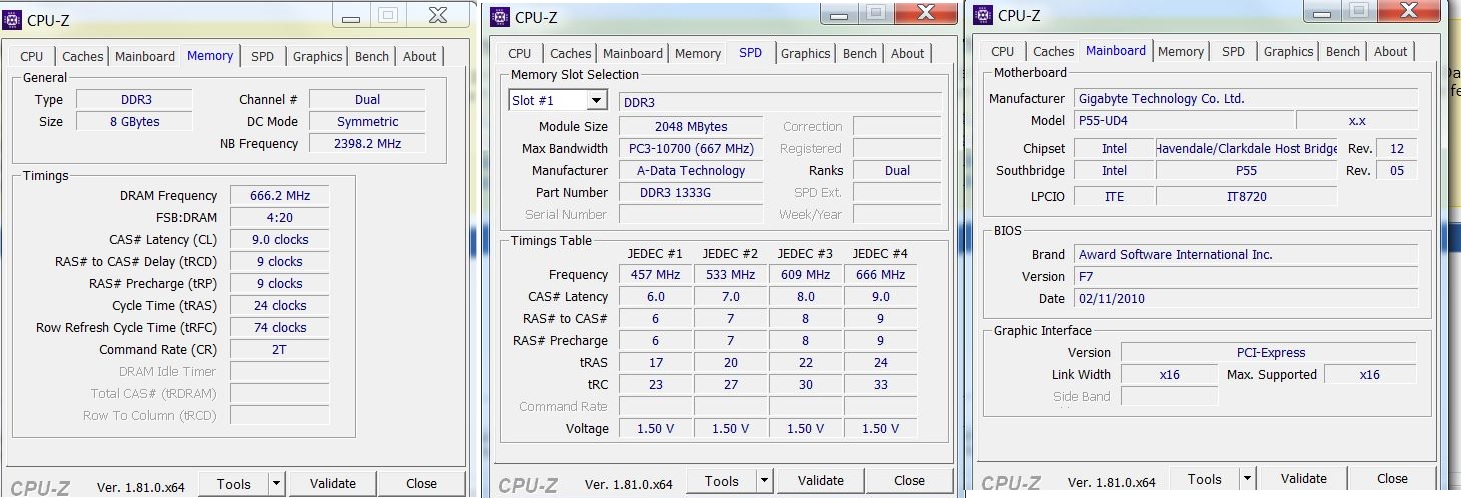The width and height of the screenshot is (1461, 498).
Task: Click Validate button in Mainboard window
Action: 1304,479
